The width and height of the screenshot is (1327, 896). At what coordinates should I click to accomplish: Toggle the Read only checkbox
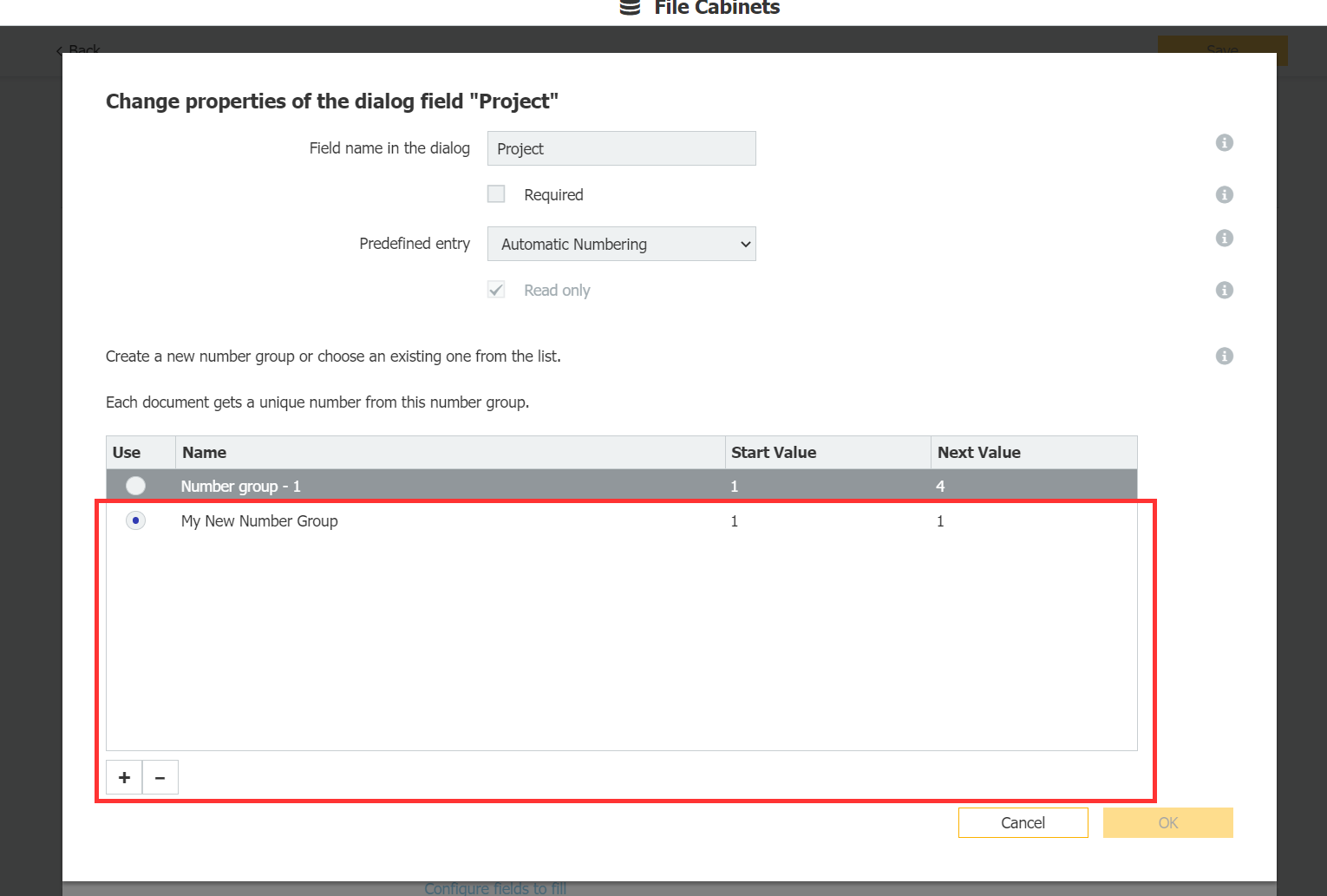(496, 290)
